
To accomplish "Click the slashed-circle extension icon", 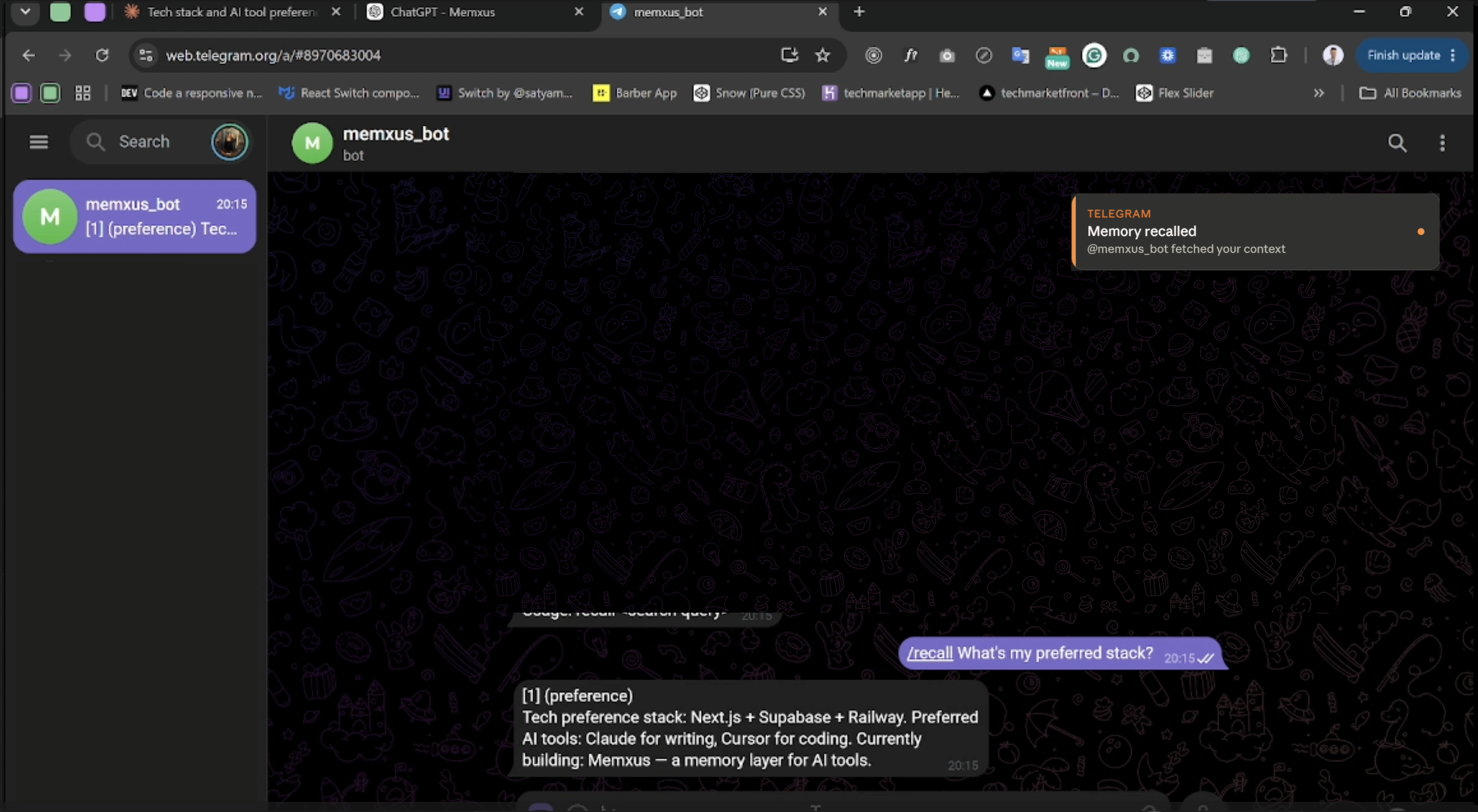I will [984, 56].
